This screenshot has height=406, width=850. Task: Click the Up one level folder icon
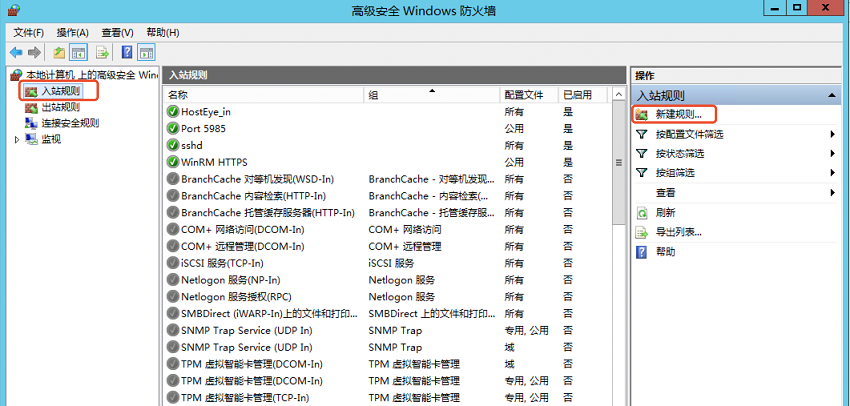click(x=60, y=52)
